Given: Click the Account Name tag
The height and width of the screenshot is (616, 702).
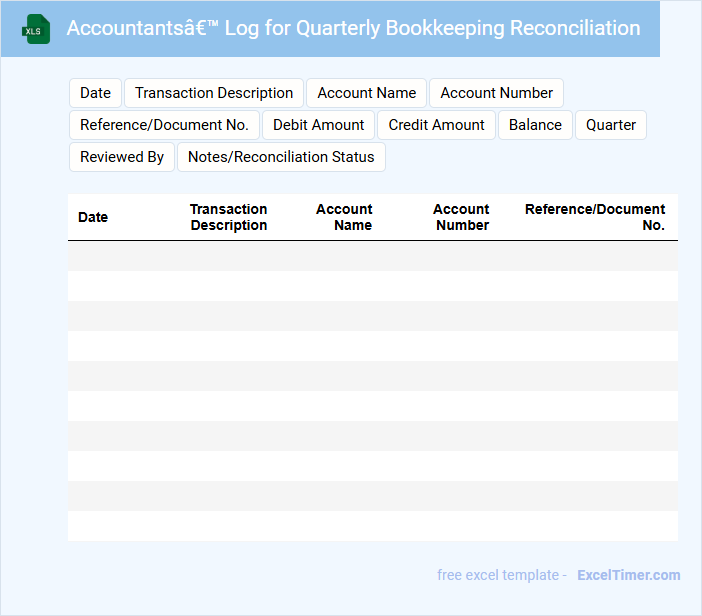Looking at the screenshot, I should [366, 93].
